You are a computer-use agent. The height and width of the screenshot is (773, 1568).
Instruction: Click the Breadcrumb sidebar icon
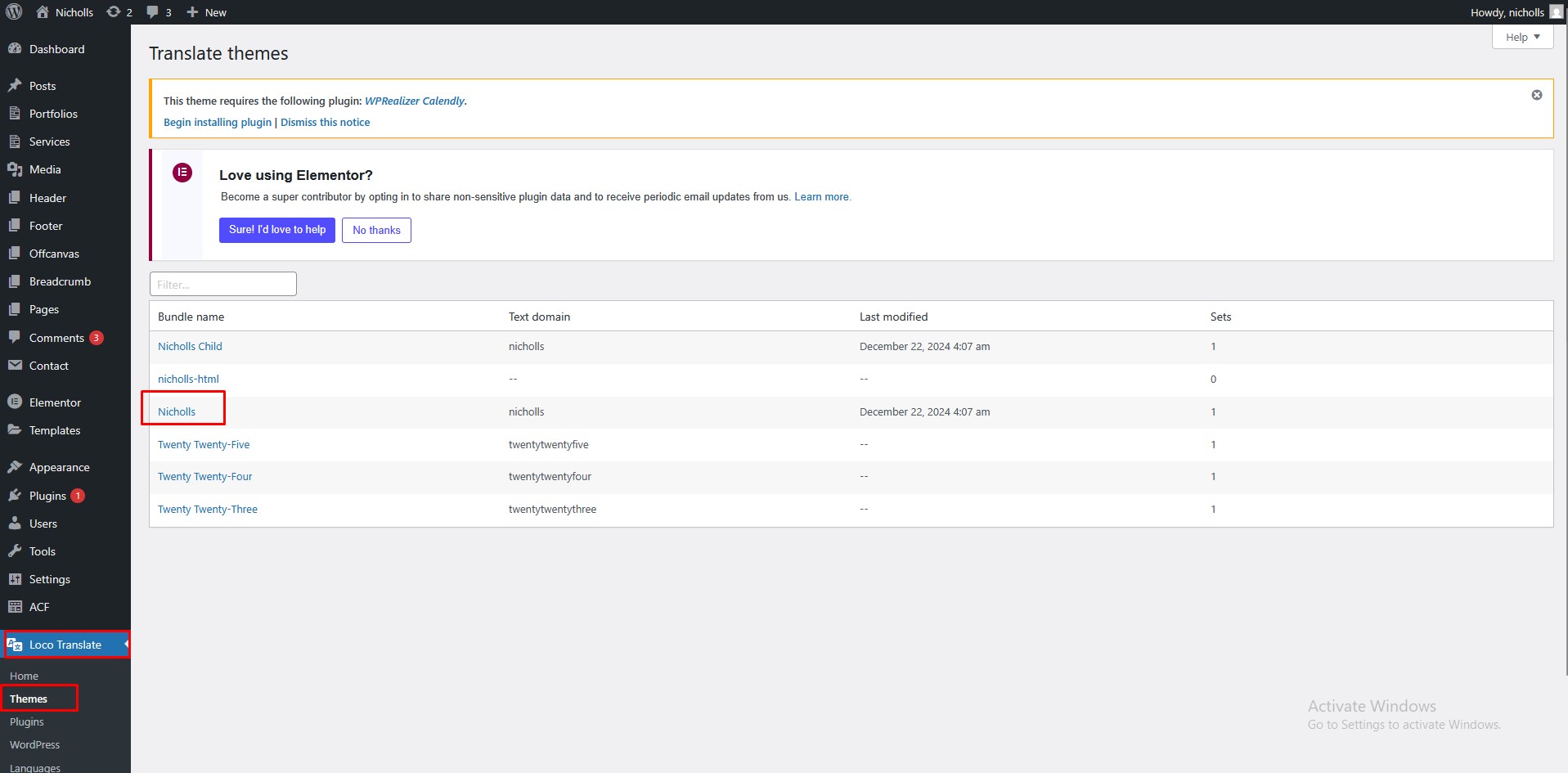(15, 281)
